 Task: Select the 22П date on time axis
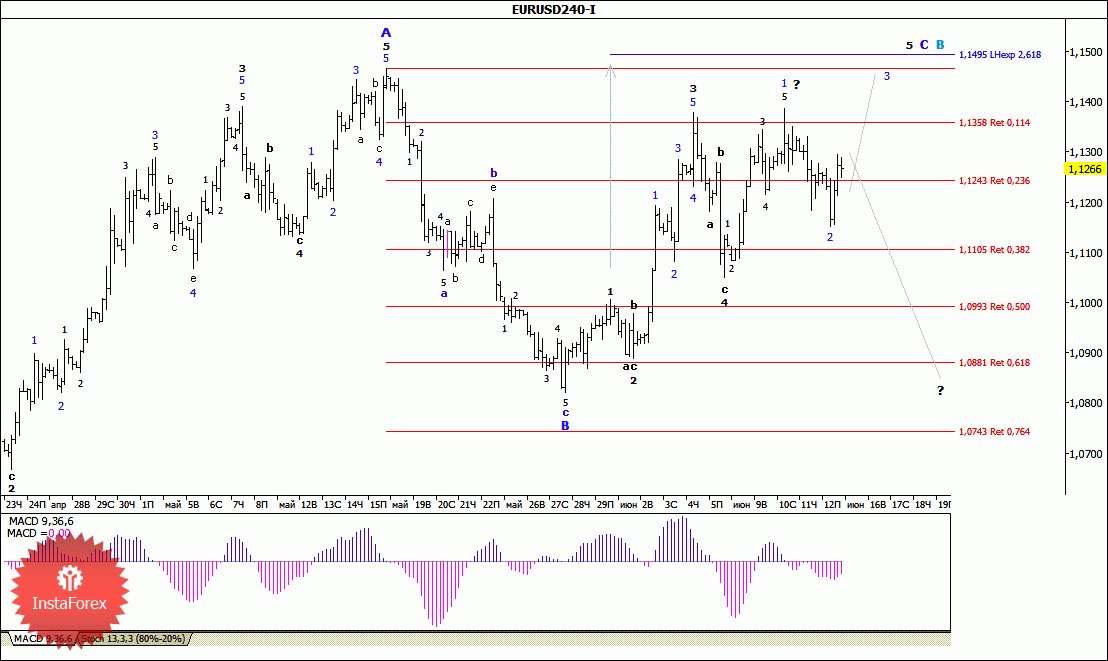(490, 504)
